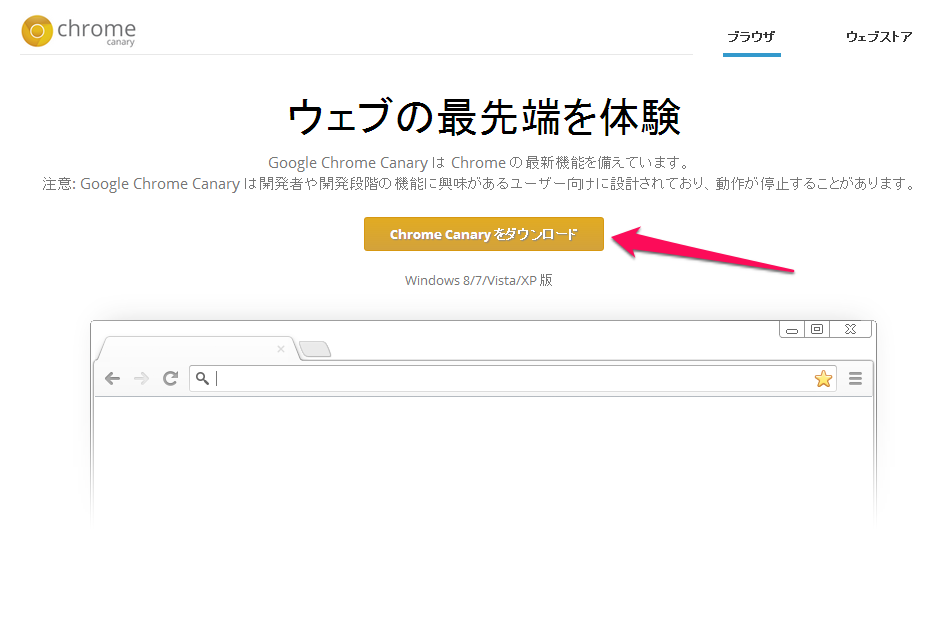Close the open tab in the browser mockup
Image resolution: width=938 pixels, height=640 pixels.
click(x=281, y=349)
